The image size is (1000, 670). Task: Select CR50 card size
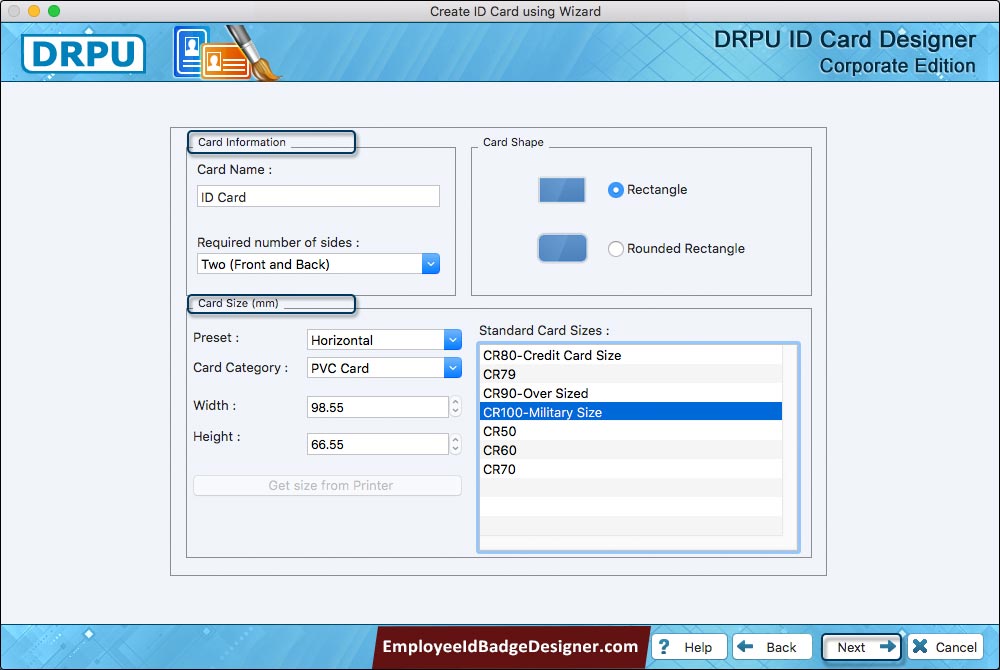click(631, 431)
